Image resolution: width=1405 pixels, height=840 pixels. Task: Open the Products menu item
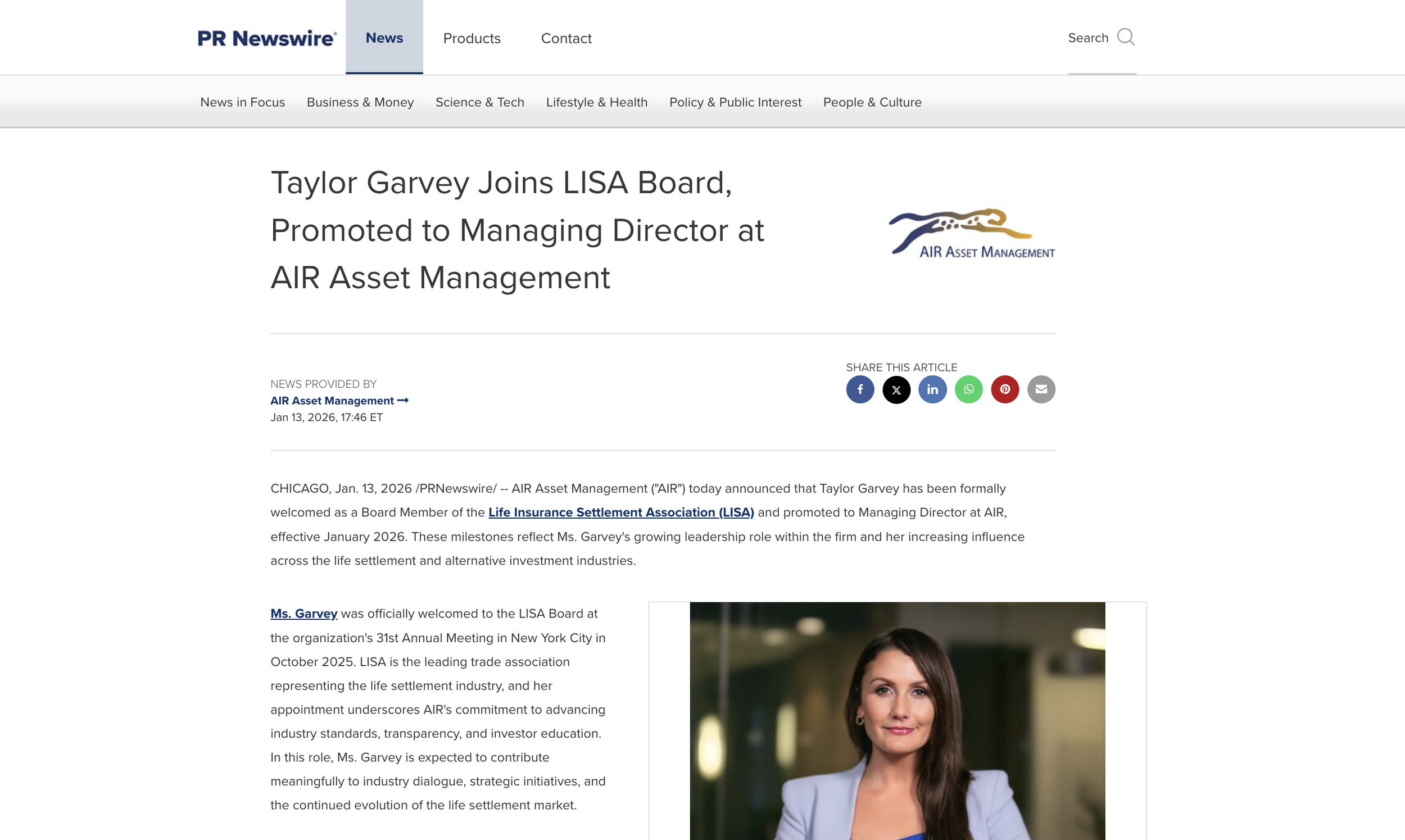pyautogui.click(x=472, y=39)
